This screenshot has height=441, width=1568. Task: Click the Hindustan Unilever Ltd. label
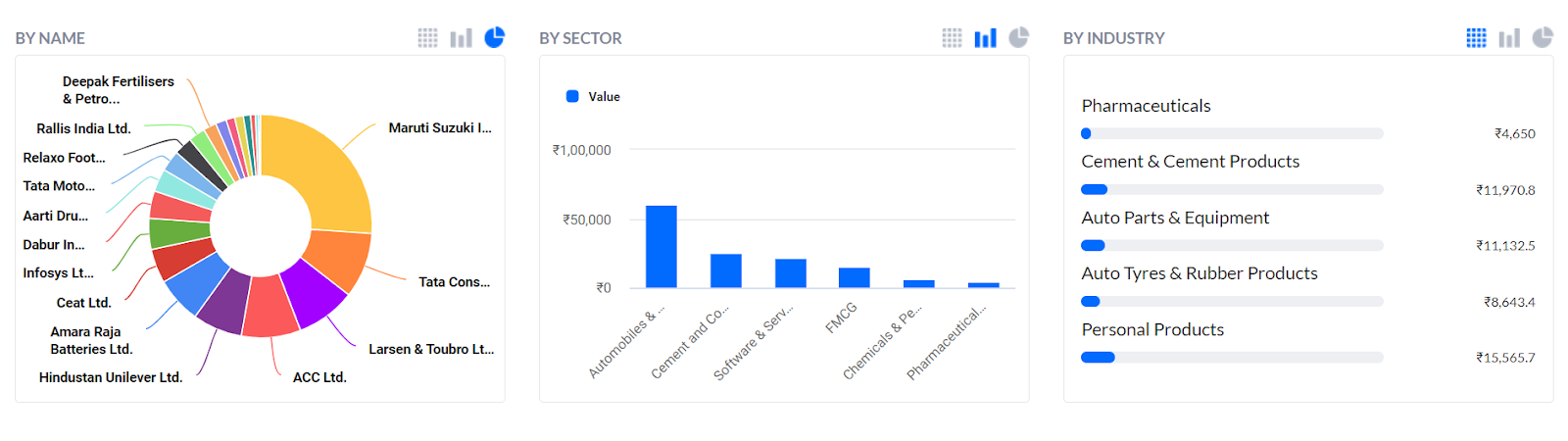[x=111, y=377]
